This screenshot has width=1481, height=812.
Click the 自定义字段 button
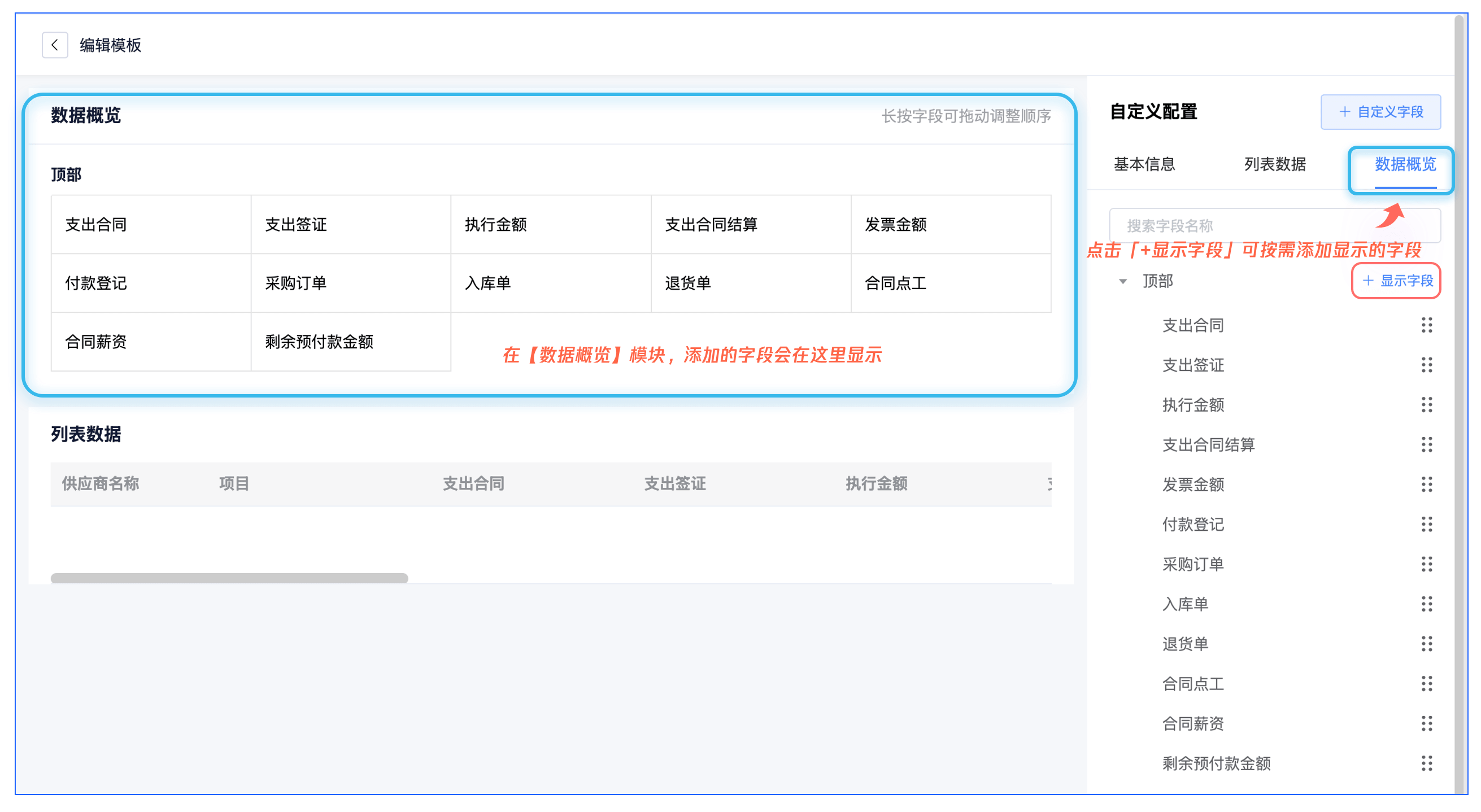point(1380,112)
